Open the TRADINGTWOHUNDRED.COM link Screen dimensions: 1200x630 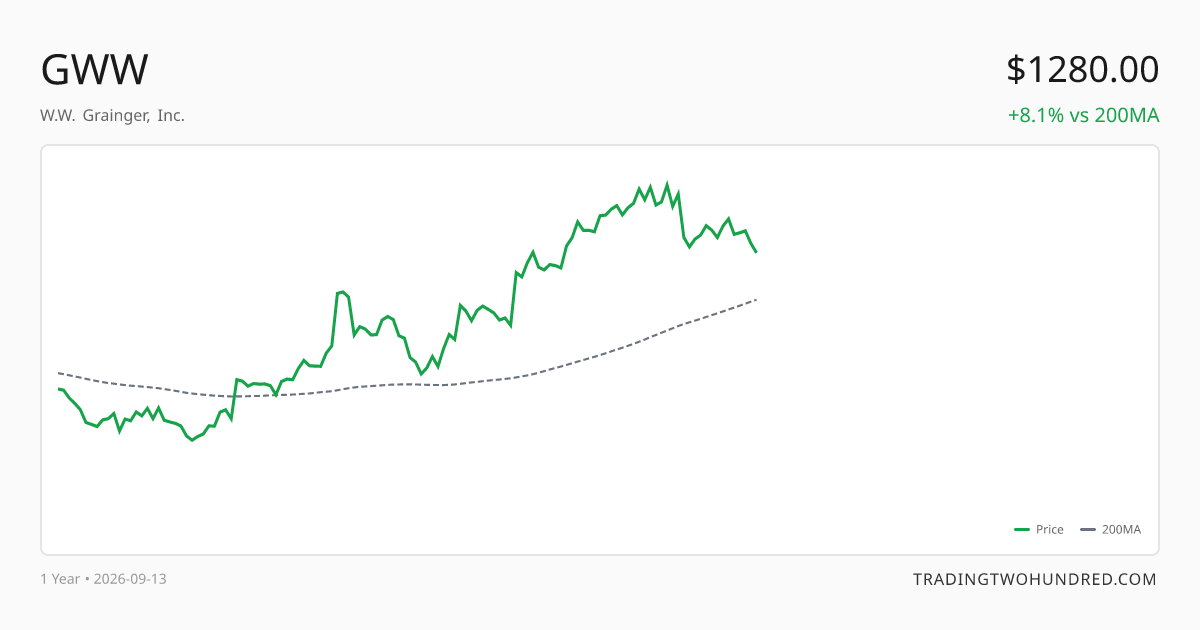tap(1035, 579)
